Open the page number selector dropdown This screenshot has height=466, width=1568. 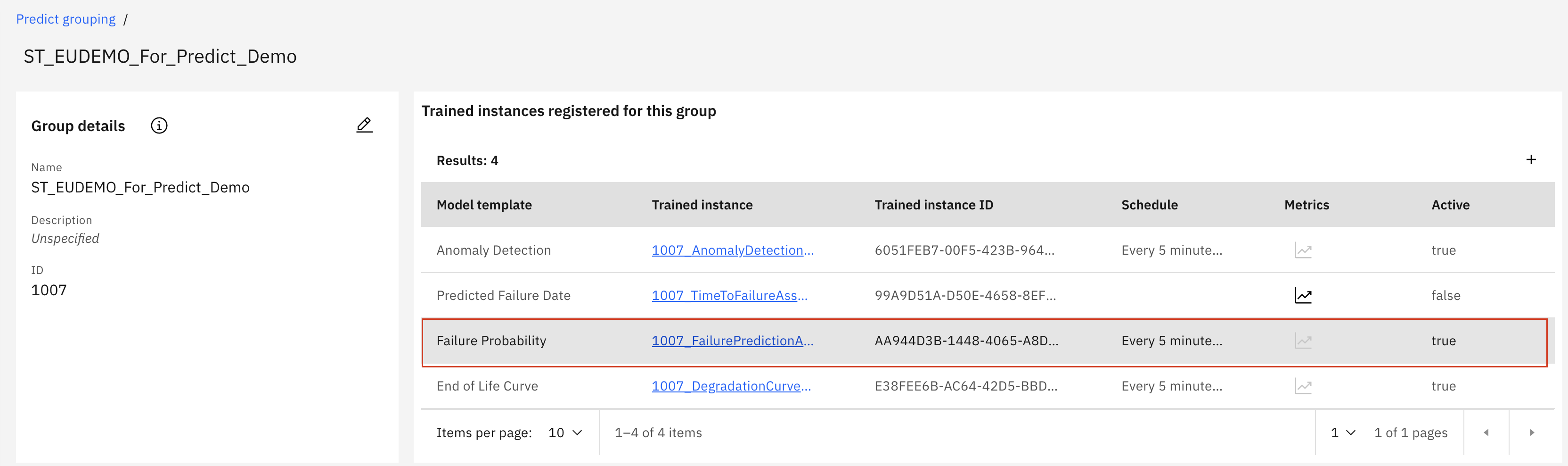pyautogui.click(x=1343, y=433)
